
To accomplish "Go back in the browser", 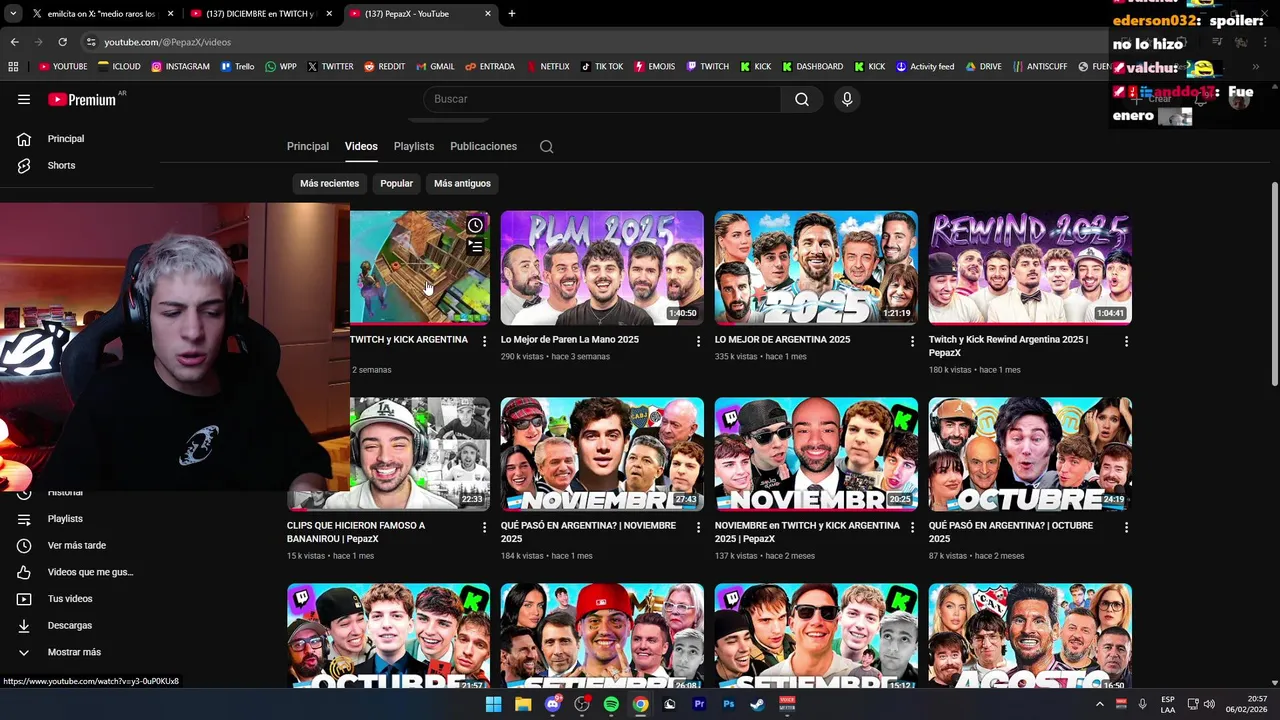I will pyautogui.click(x=14, y=42).
